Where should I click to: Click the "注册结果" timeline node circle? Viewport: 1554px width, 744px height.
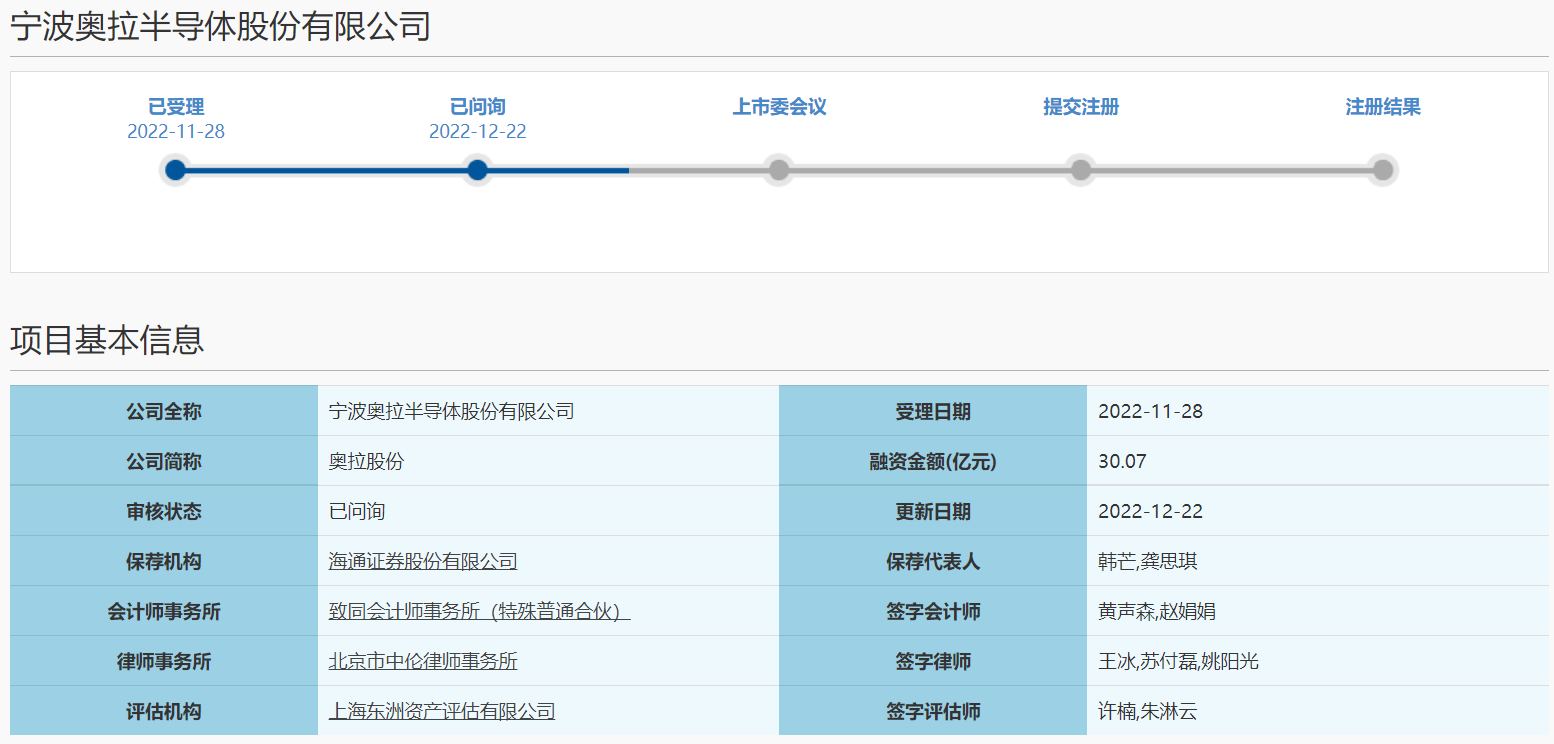pyautogui.click(x=1382, y=170)
